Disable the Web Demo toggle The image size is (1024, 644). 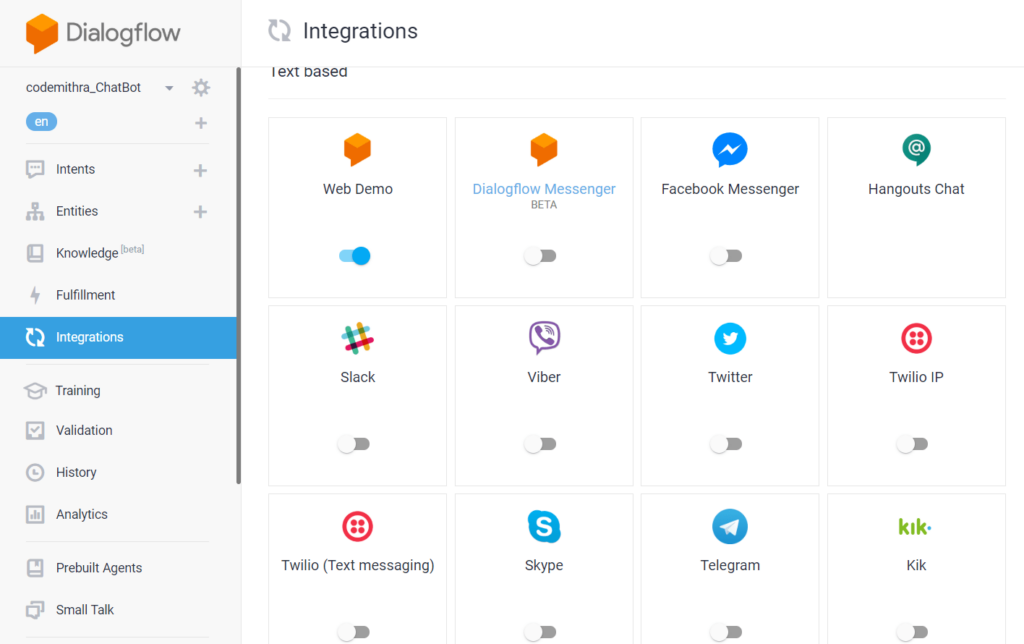(355, 256)
